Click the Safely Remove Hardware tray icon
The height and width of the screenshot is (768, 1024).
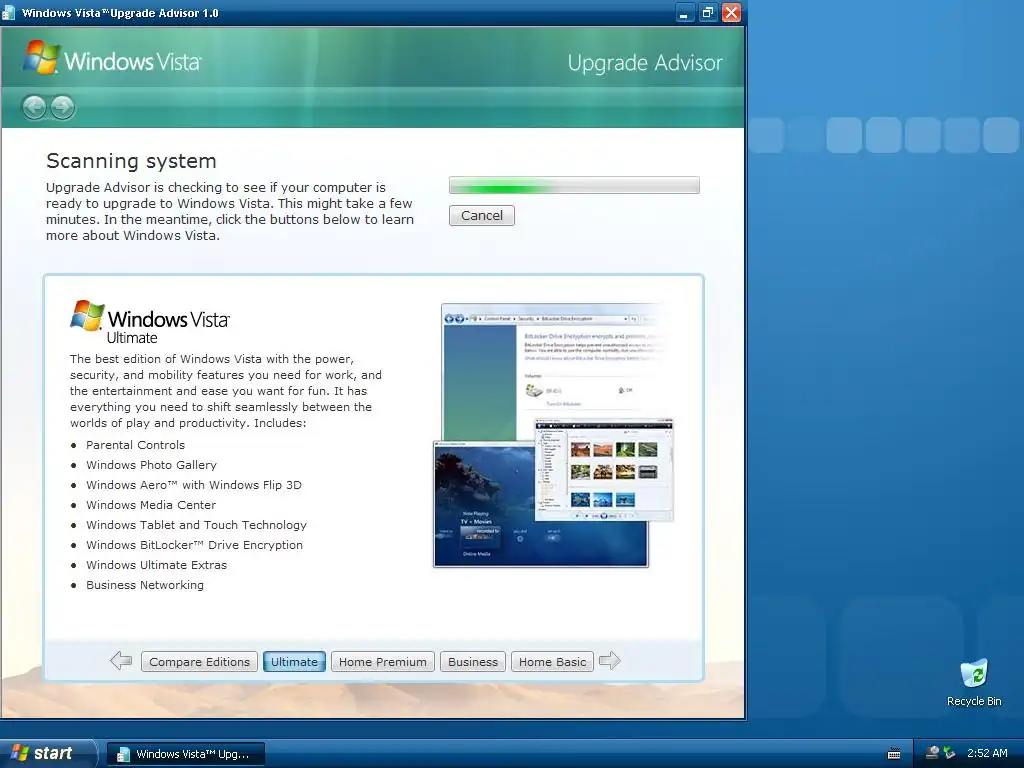[949, 754]
